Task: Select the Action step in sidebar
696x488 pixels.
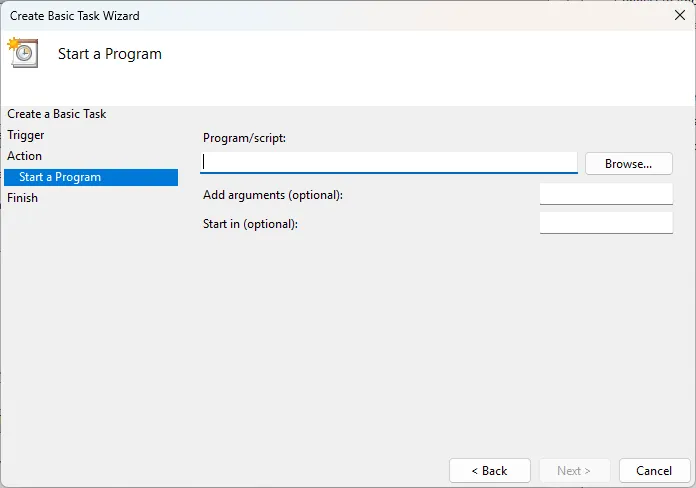Action: pyautogui.click(x=24, y=156)
